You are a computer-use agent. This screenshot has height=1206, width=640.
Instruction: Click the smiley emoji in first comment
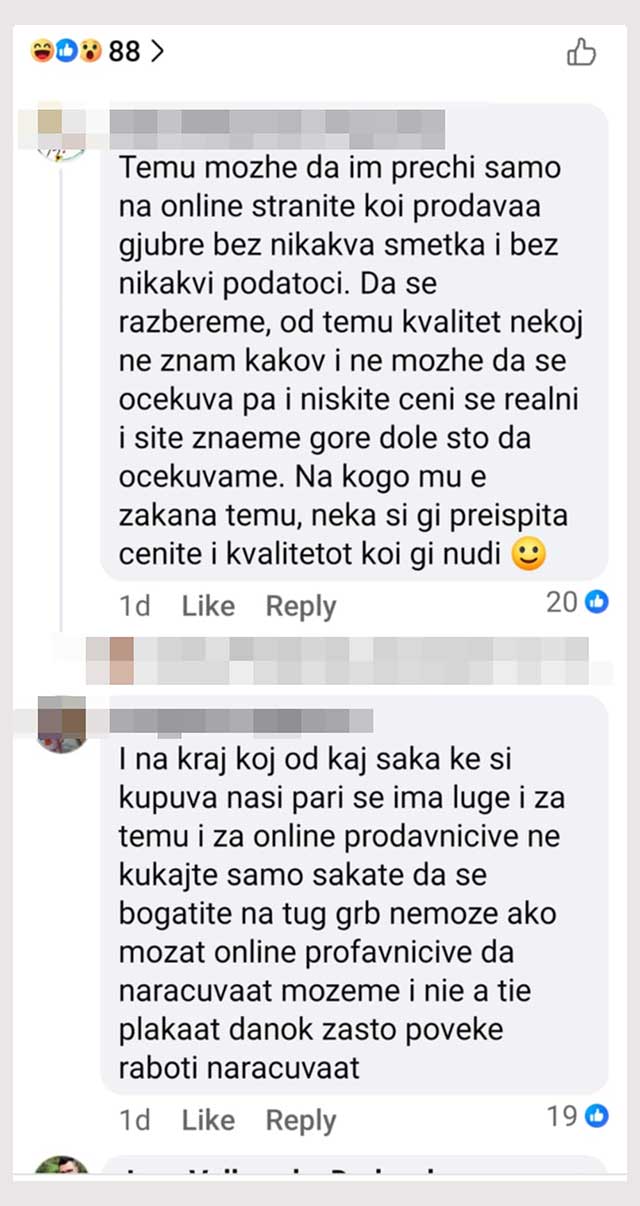coord(528,553)
